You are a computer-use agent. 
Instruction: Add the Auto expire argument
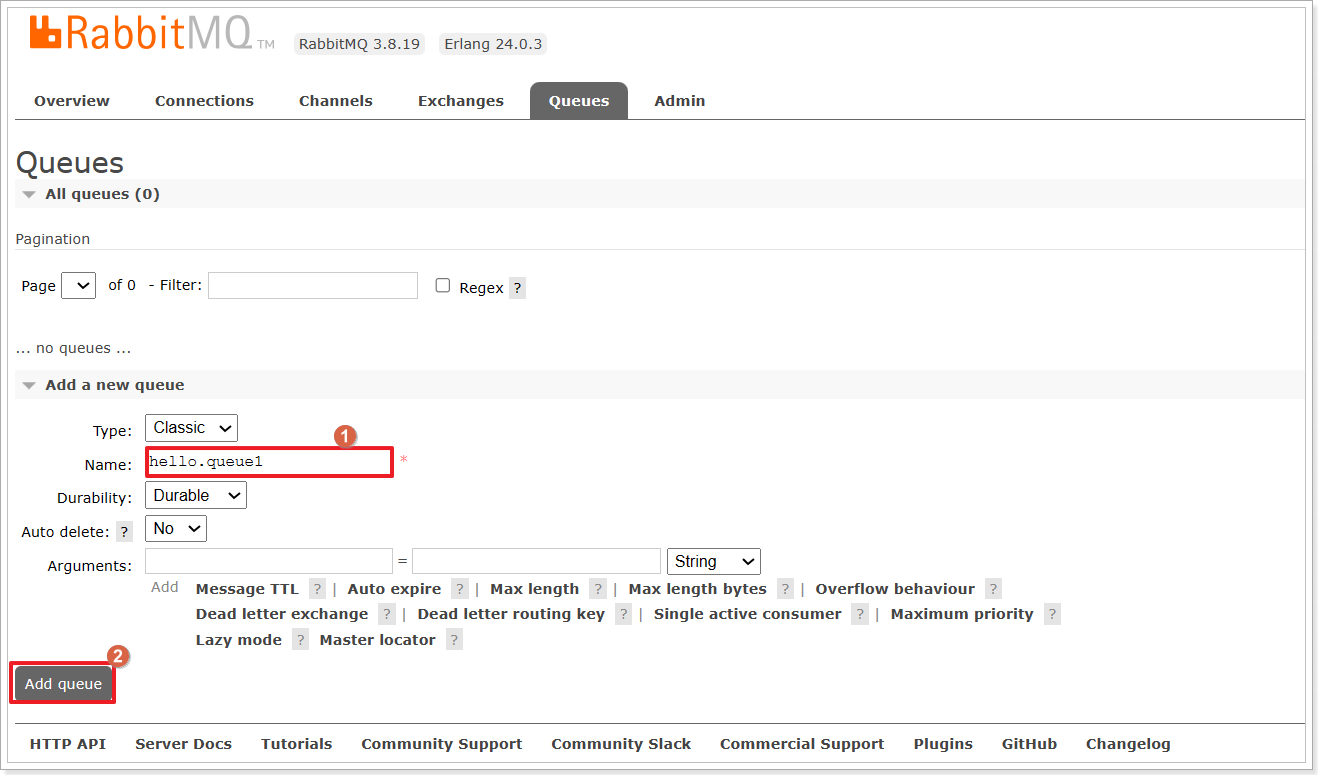[394, 589]
